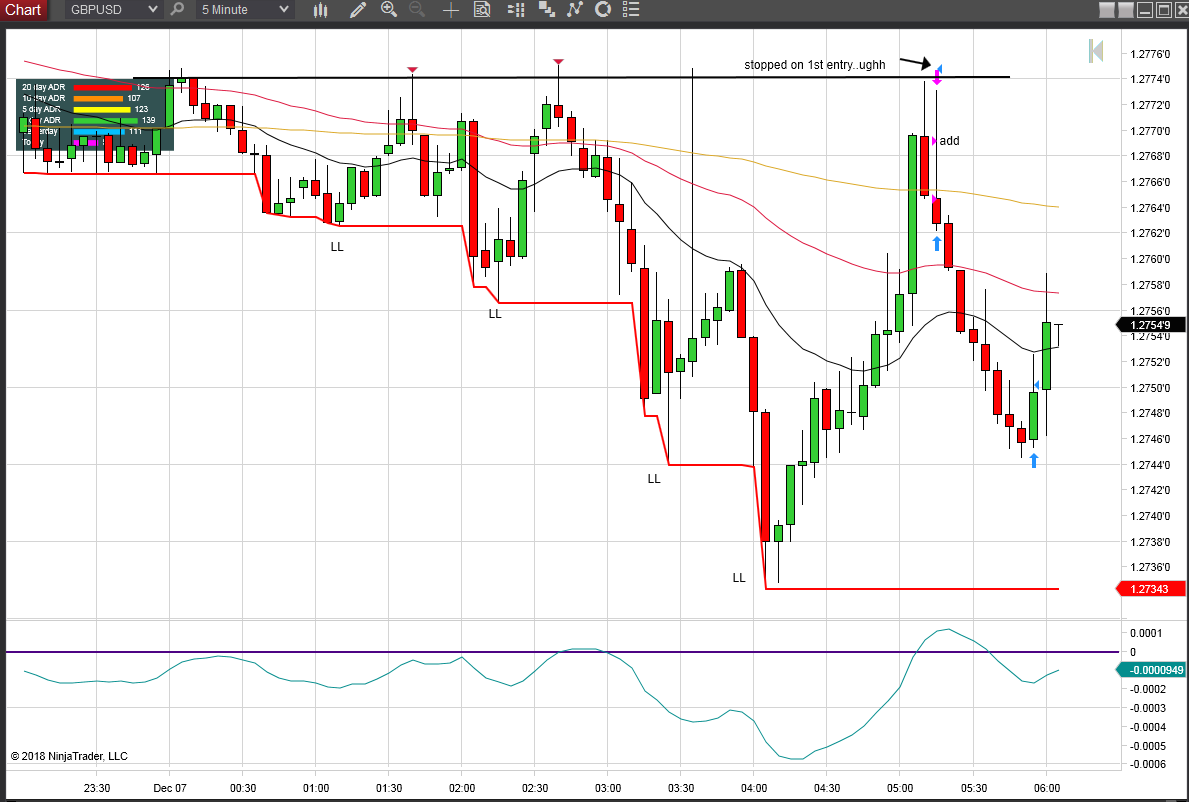The height and width of the screenshot is (802, 1189).
Task: Open the drawing tools pencil menu
Action: pos(358,10)
